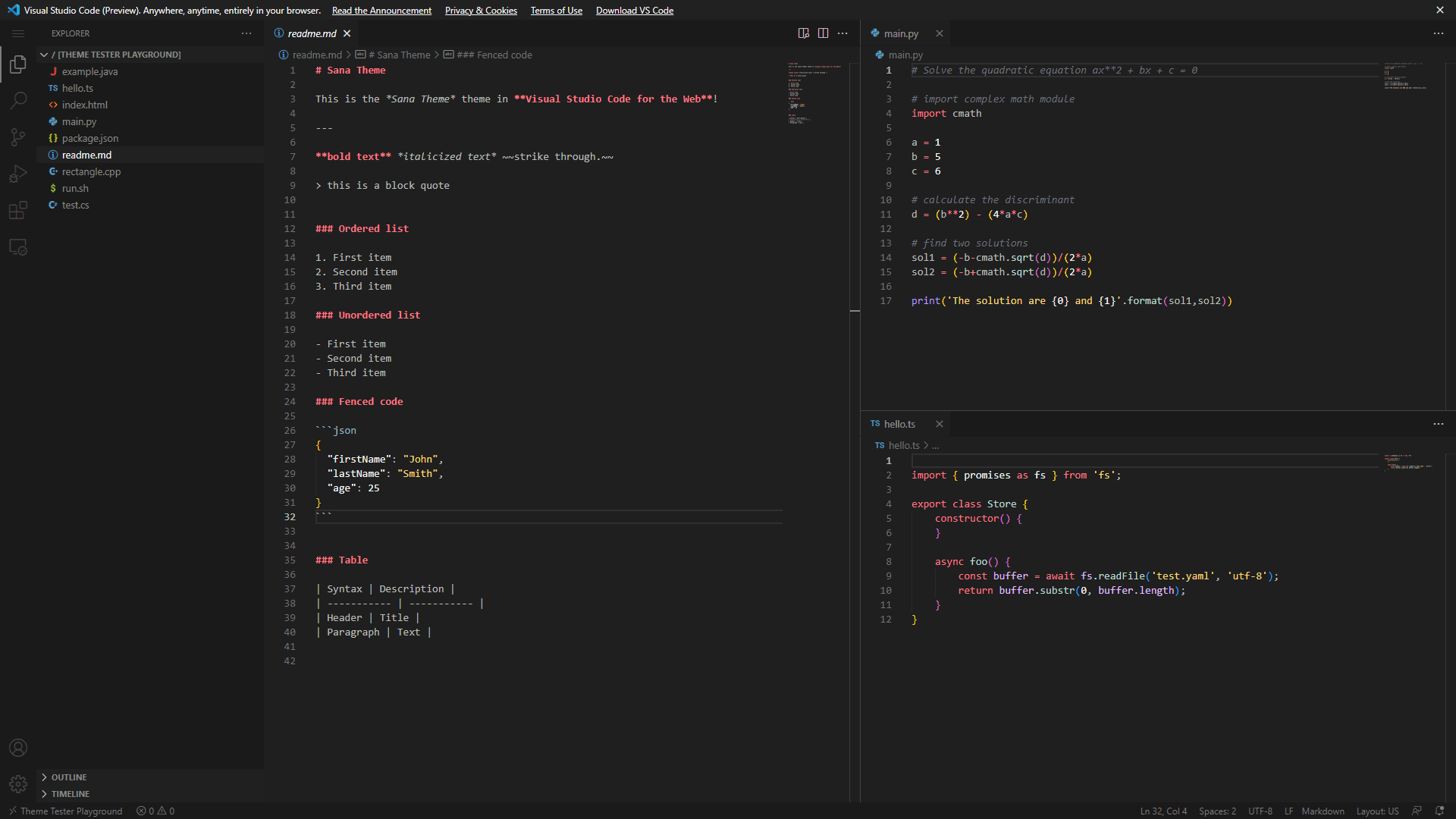This screenshot has width=1456, height=819.
Task: Close the main.py tab
Action: 940,33
